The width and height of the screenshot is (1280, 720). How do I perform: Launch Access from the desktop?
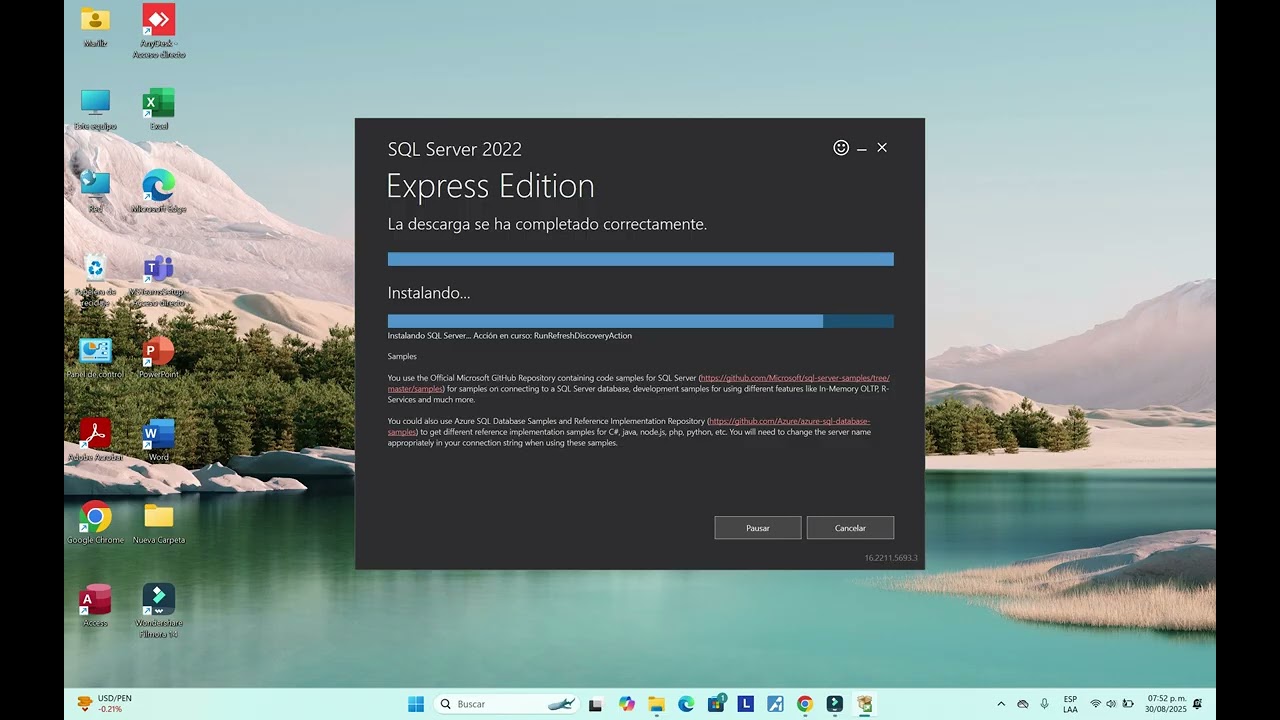coord(95,606)
